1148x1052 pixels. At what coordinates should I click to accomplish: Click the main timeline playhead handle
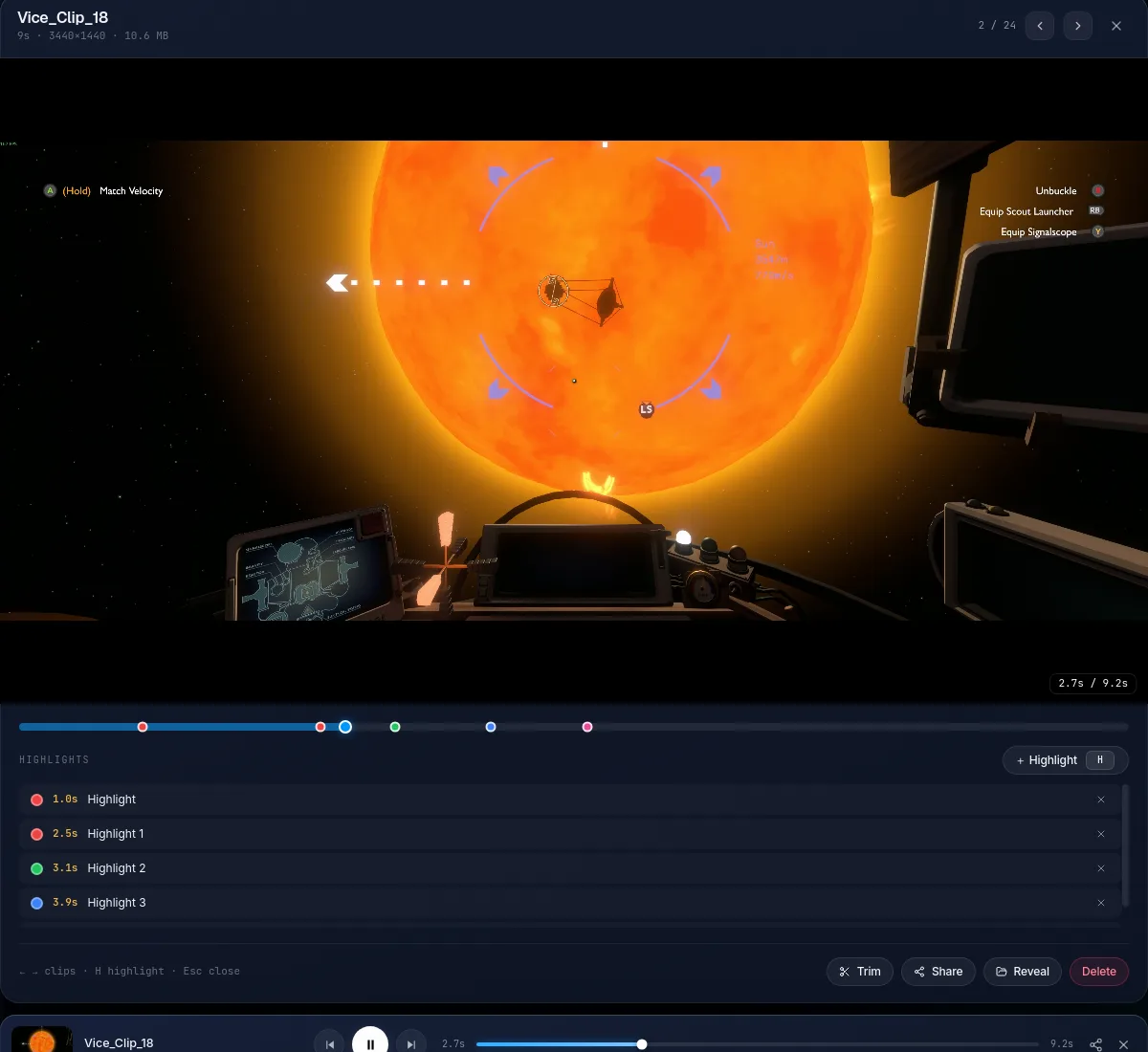click(345, 727)
